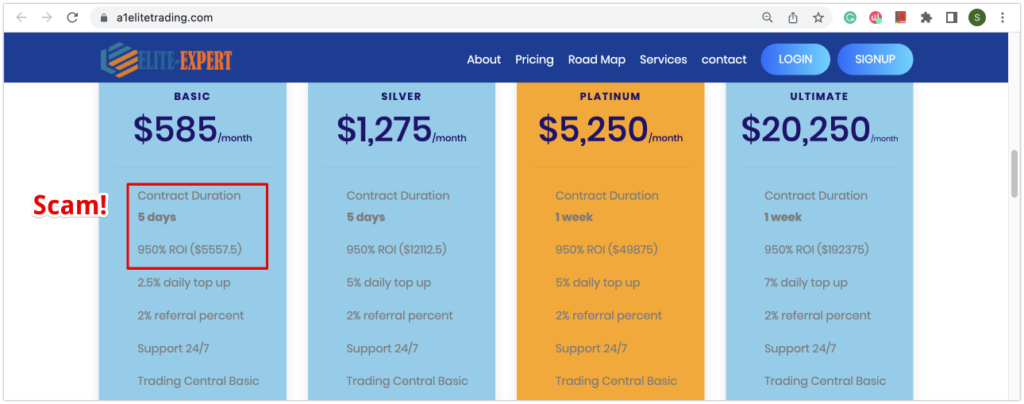
Task: Click the padlock site info icon
Action: pos(103,18)
